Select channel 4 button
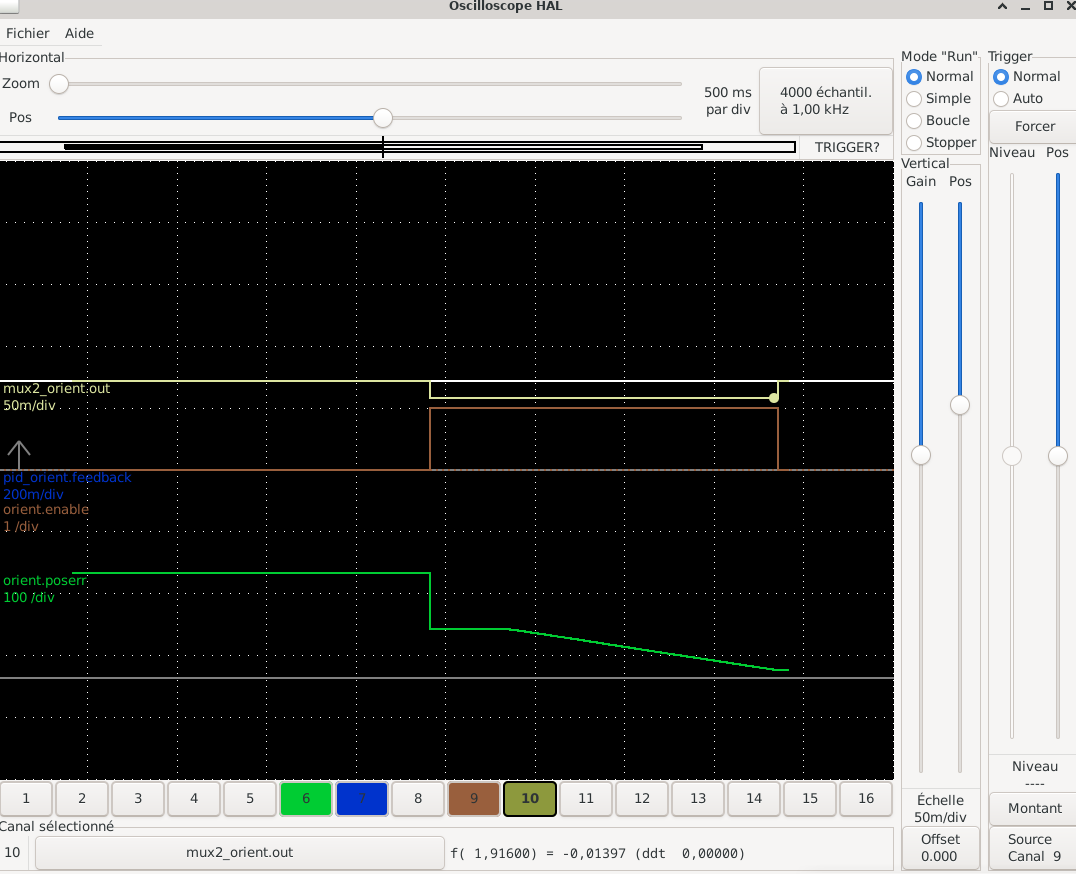 [x=194, y=799]
